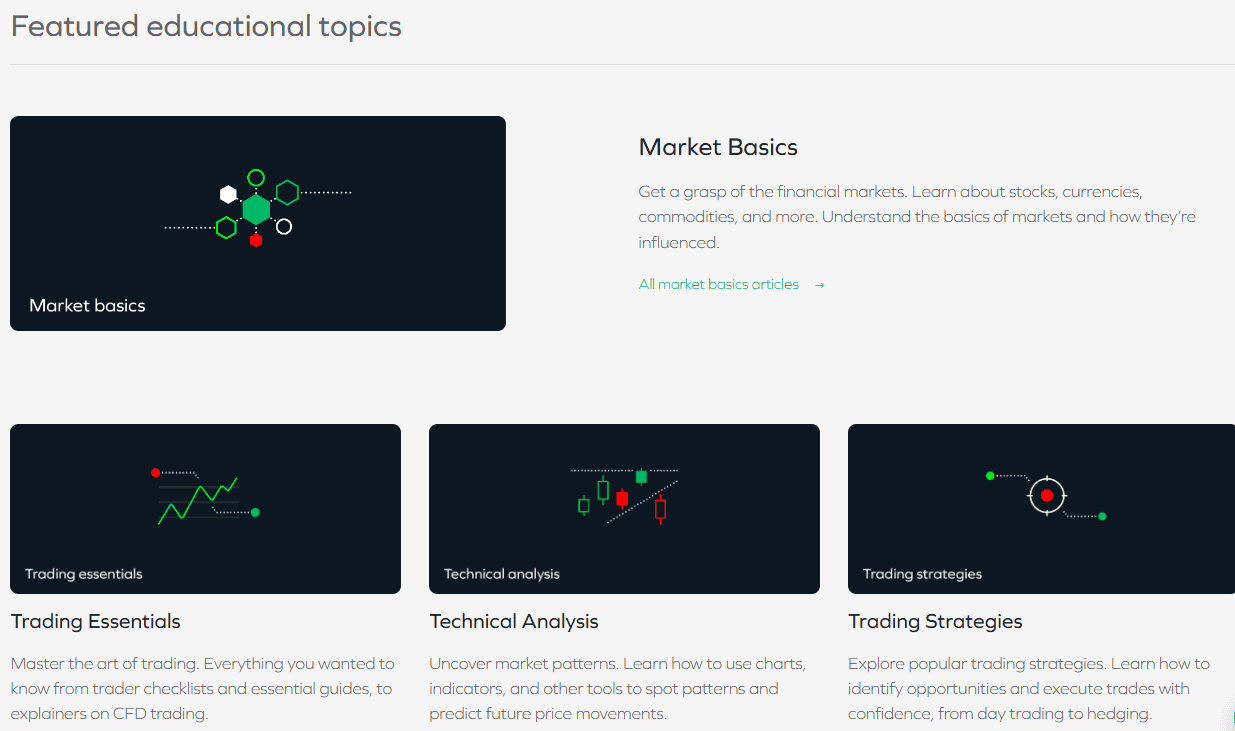This screenshot has width=1235, height=731.
Task: Click the solid white hexagon in Market basics illustration
Action: [x=228, y=194]
